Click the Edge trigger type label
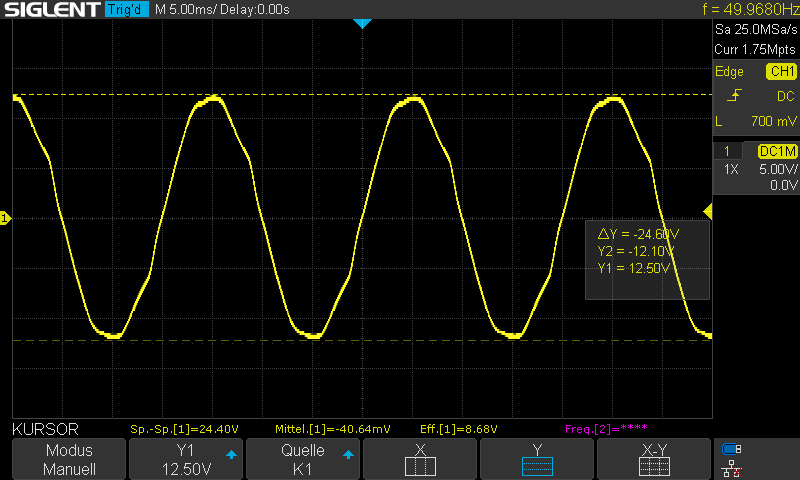Image resolution: width=800 pixels, height=480 pixels. click(729, 71)
